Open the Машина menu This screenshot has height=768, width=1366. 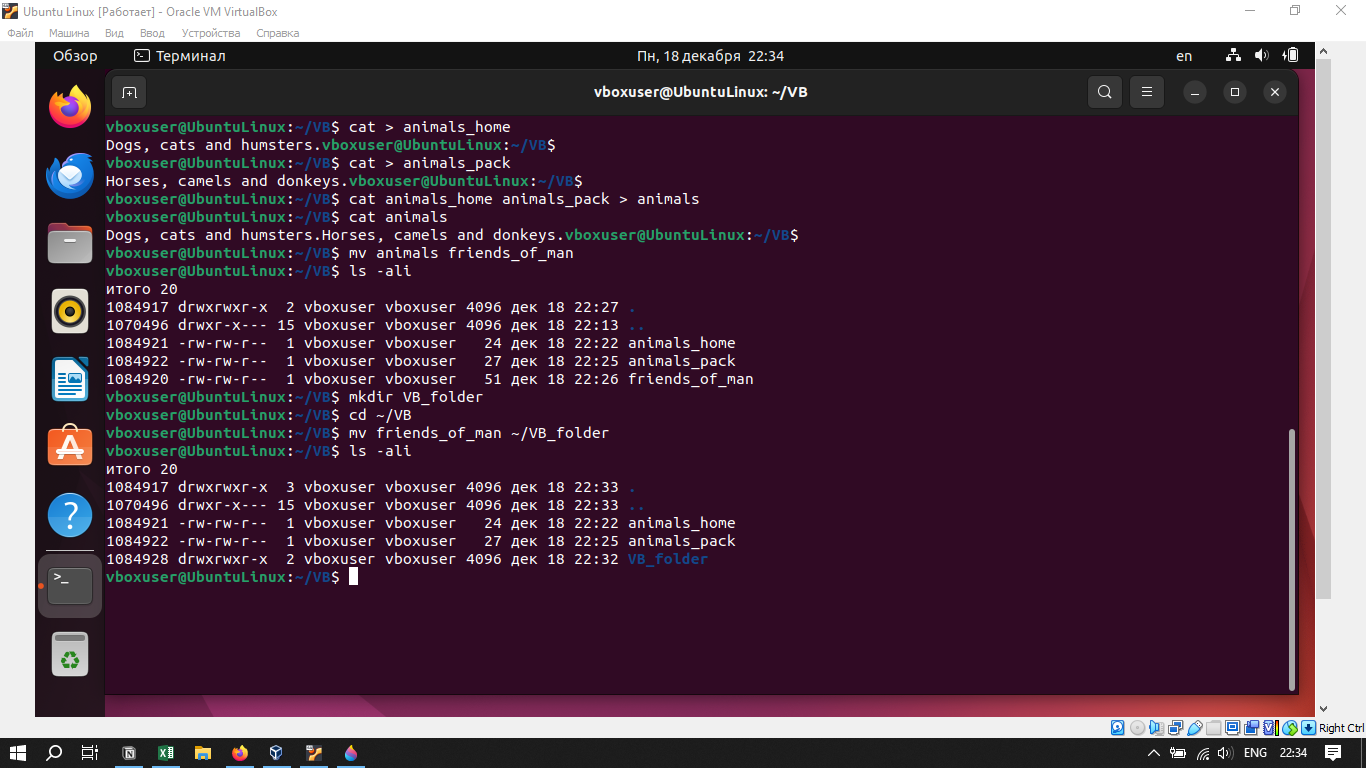pos(69,33)
